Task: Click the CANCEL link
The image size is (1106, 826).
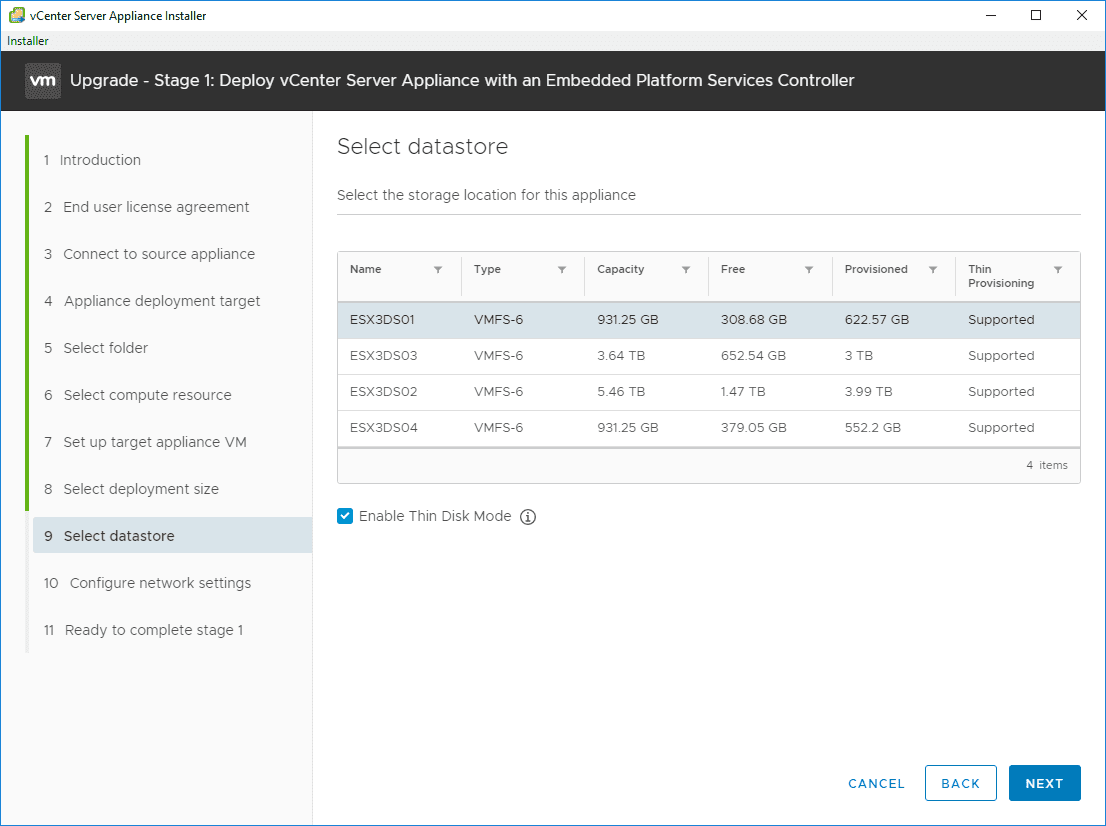Action: [x=876, y=784]
